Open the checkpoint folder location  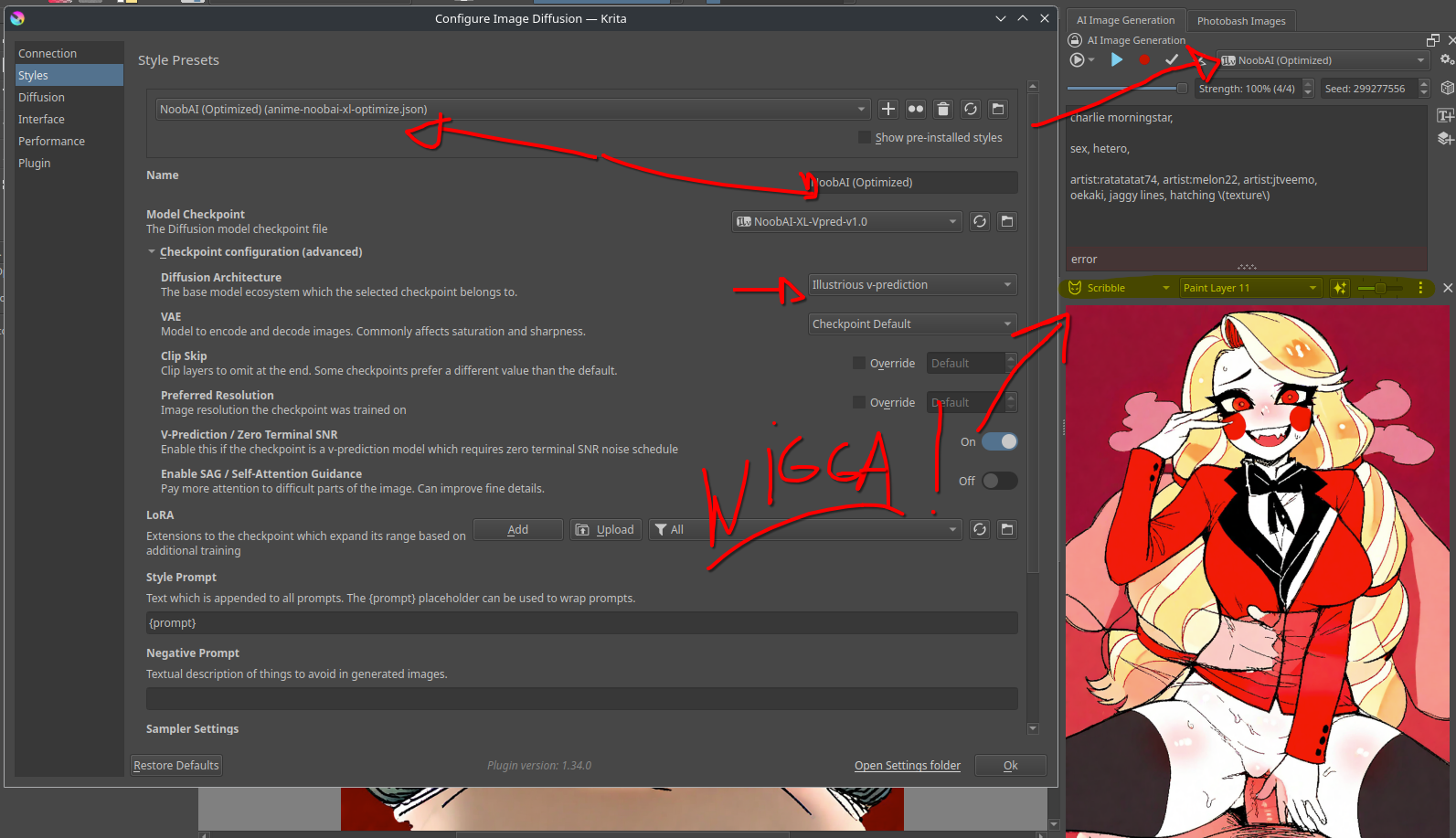pyautogui.click(x=1007, y=221)
